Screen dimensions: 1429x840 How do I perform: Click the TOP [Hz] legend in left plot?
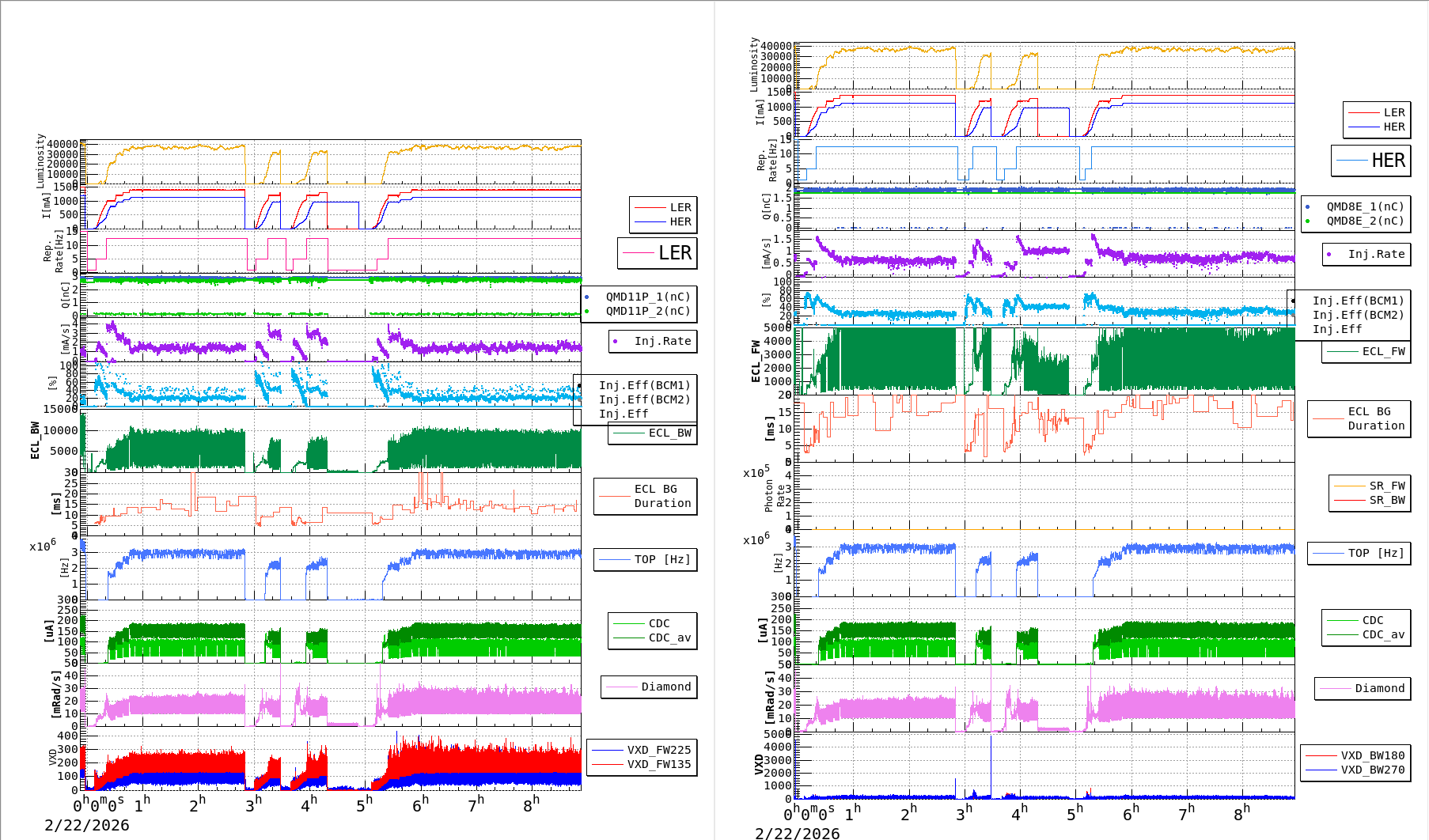(x=661, y=559)
